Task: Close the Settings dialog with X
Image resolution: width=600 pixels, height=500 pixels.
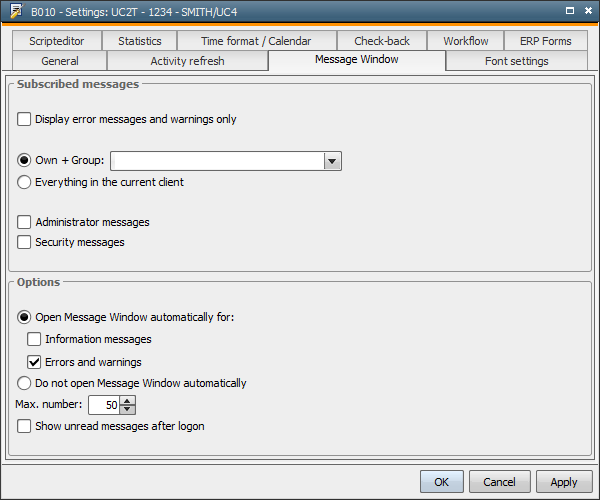Action: [588, 11]
